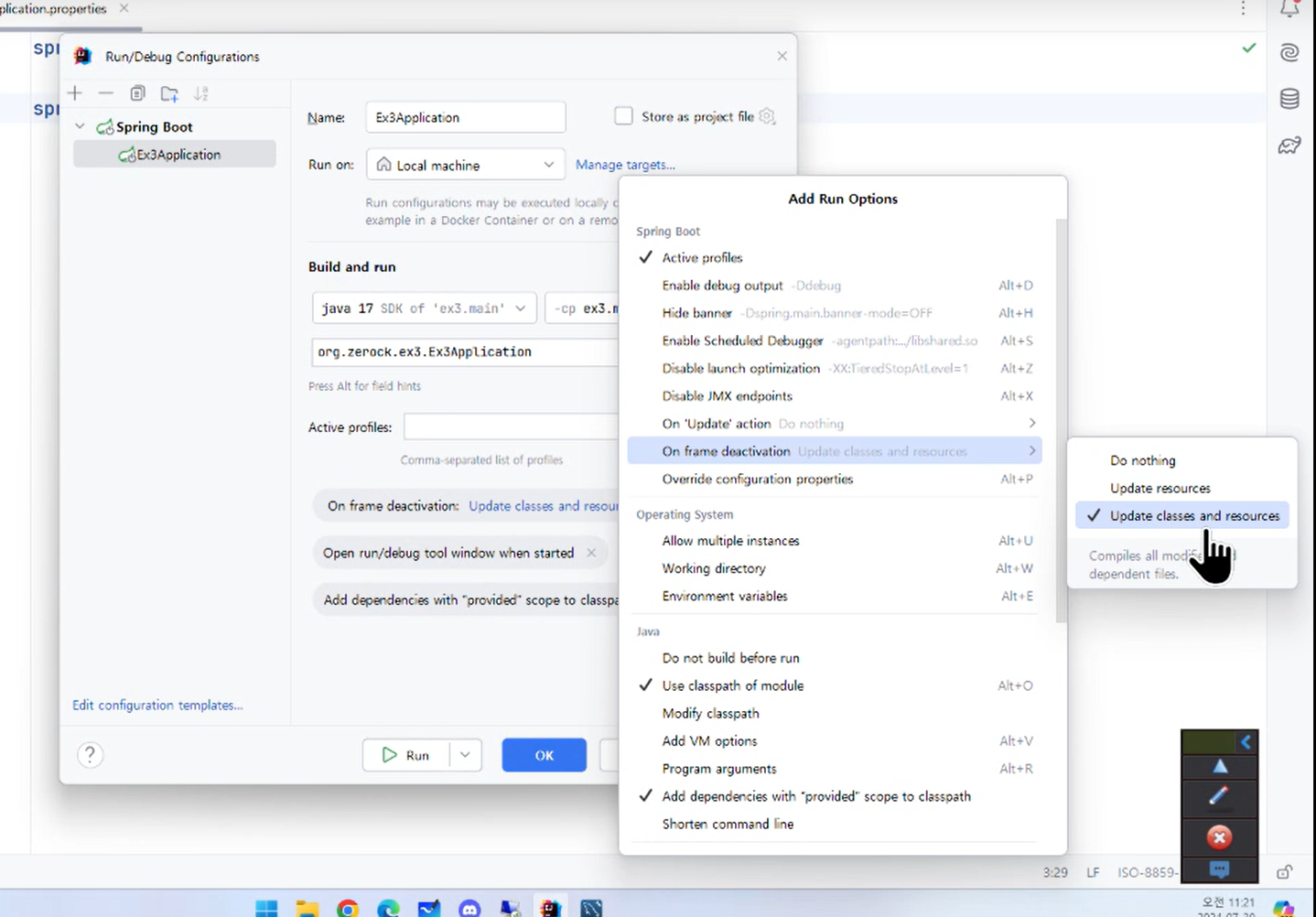Choose Working directory option
Viewport: 1316px width, 917px height.
coord(835,568)
